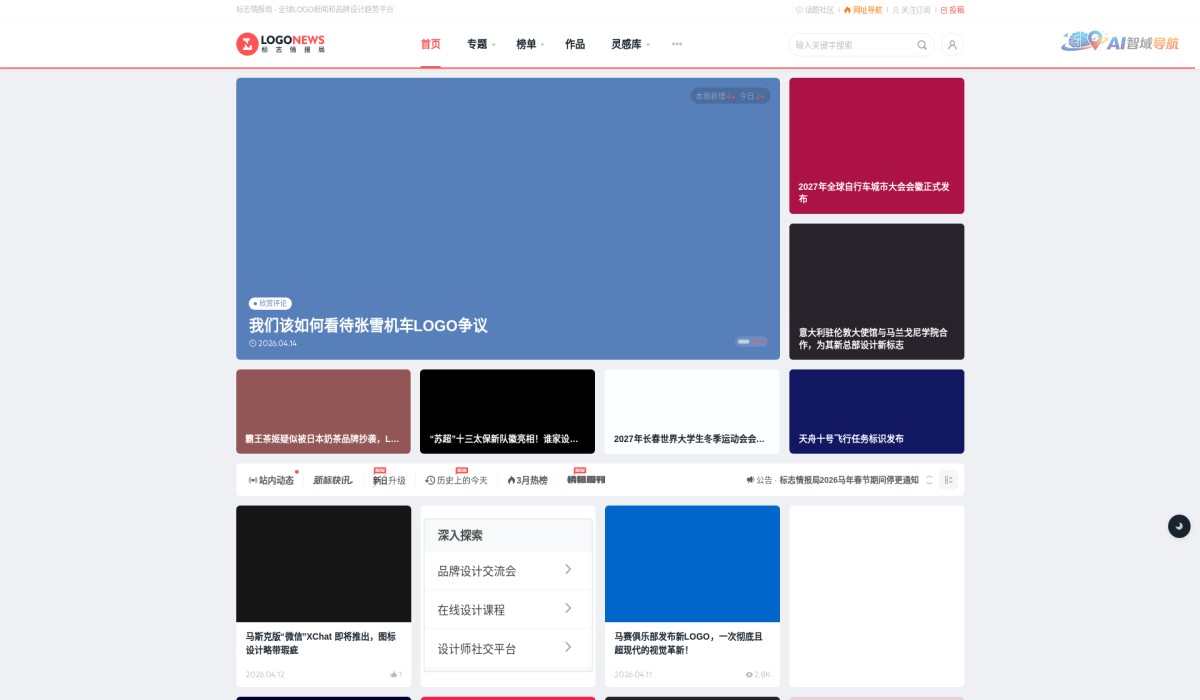Open the 榜单 dropdown

point(527,44)
